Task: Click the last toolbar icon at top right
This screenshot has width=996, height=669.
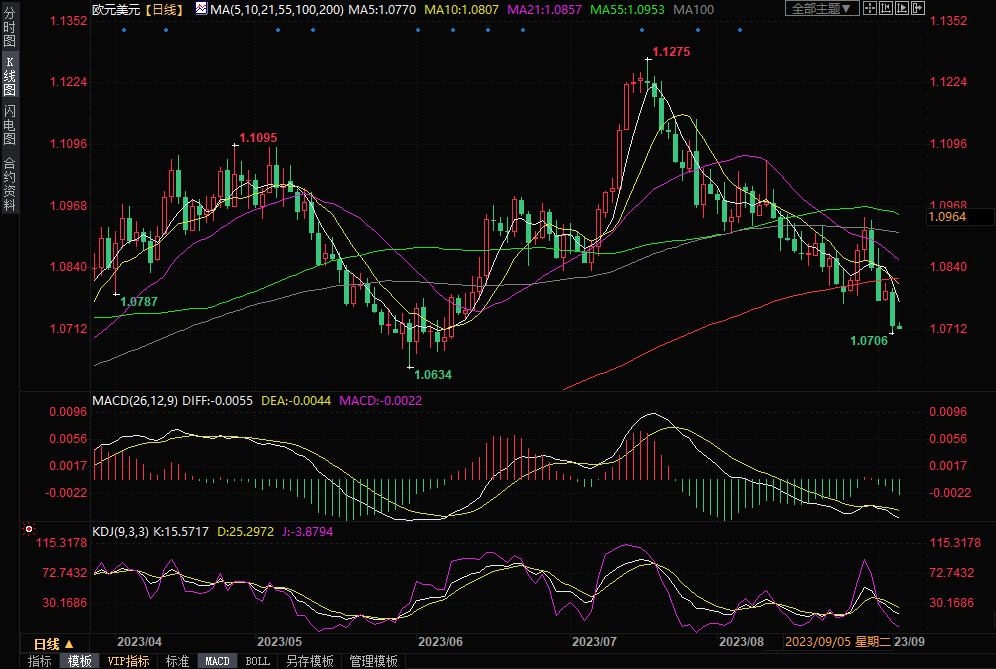Action: (x=917, y=9)
